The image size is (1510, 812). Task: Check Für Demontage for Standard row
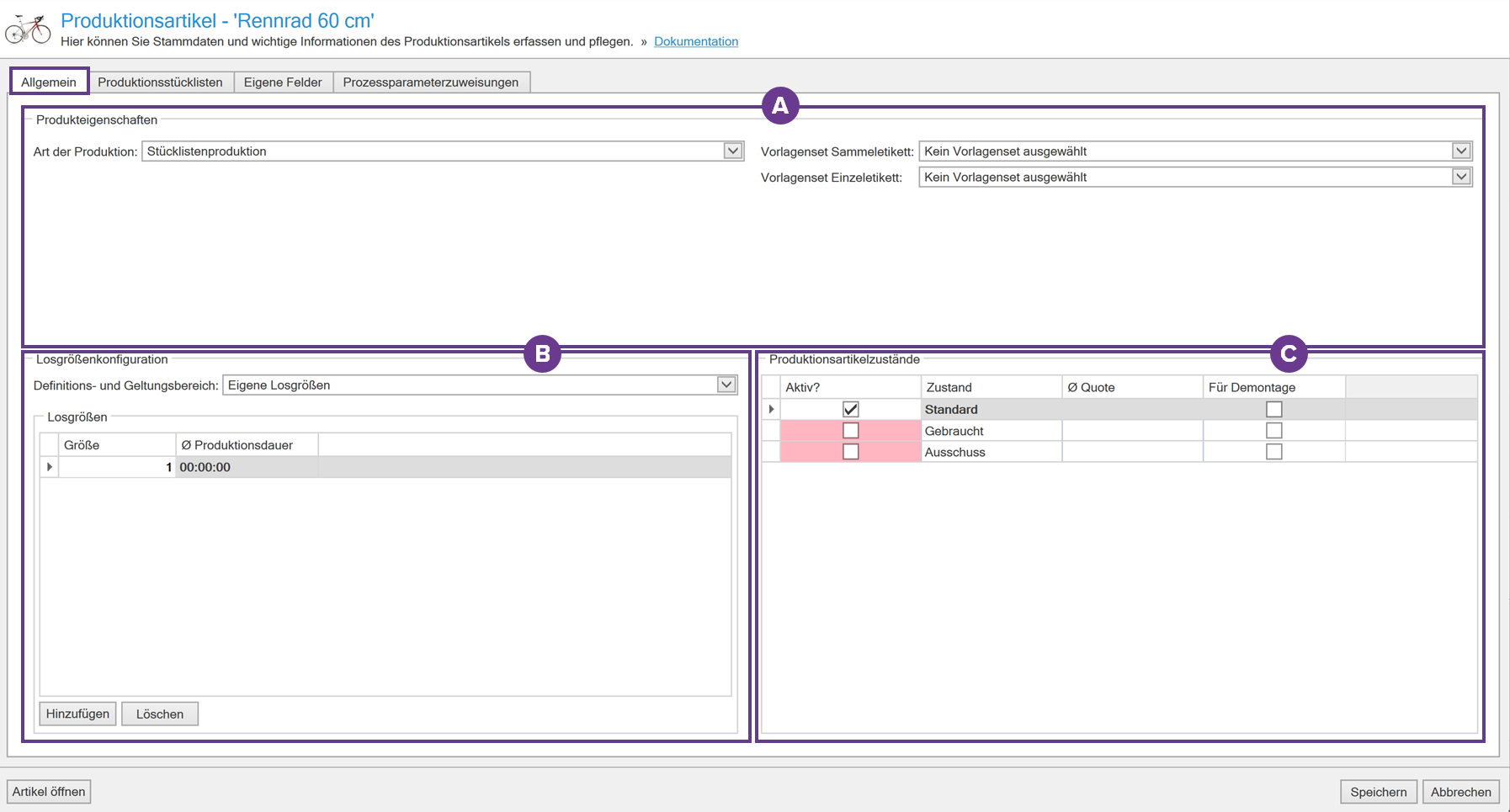(1273, 410)
